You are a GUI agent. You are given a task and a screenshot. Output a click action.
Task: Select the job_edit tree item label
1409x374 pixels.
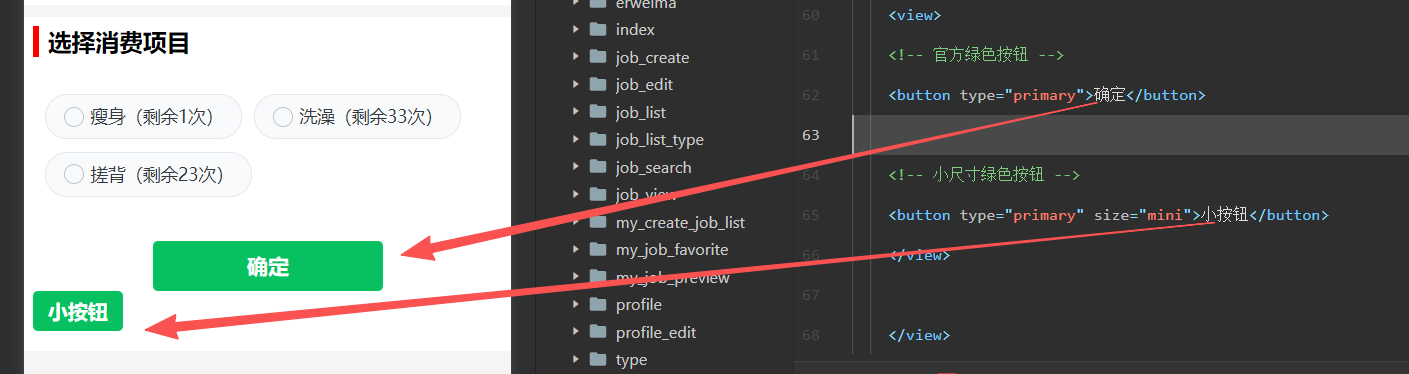(644, 85)
